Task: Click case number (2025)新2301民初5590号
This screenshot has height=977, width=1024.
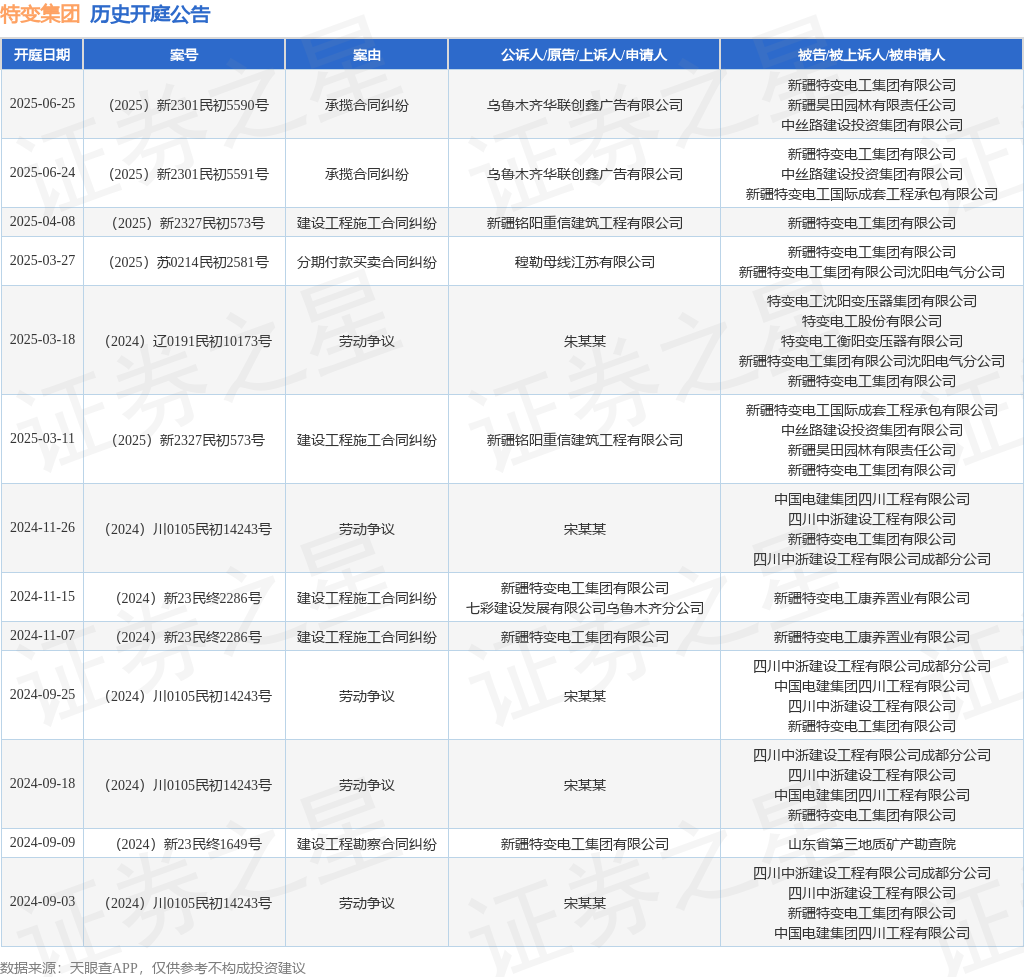Action: tap(188, 105)
